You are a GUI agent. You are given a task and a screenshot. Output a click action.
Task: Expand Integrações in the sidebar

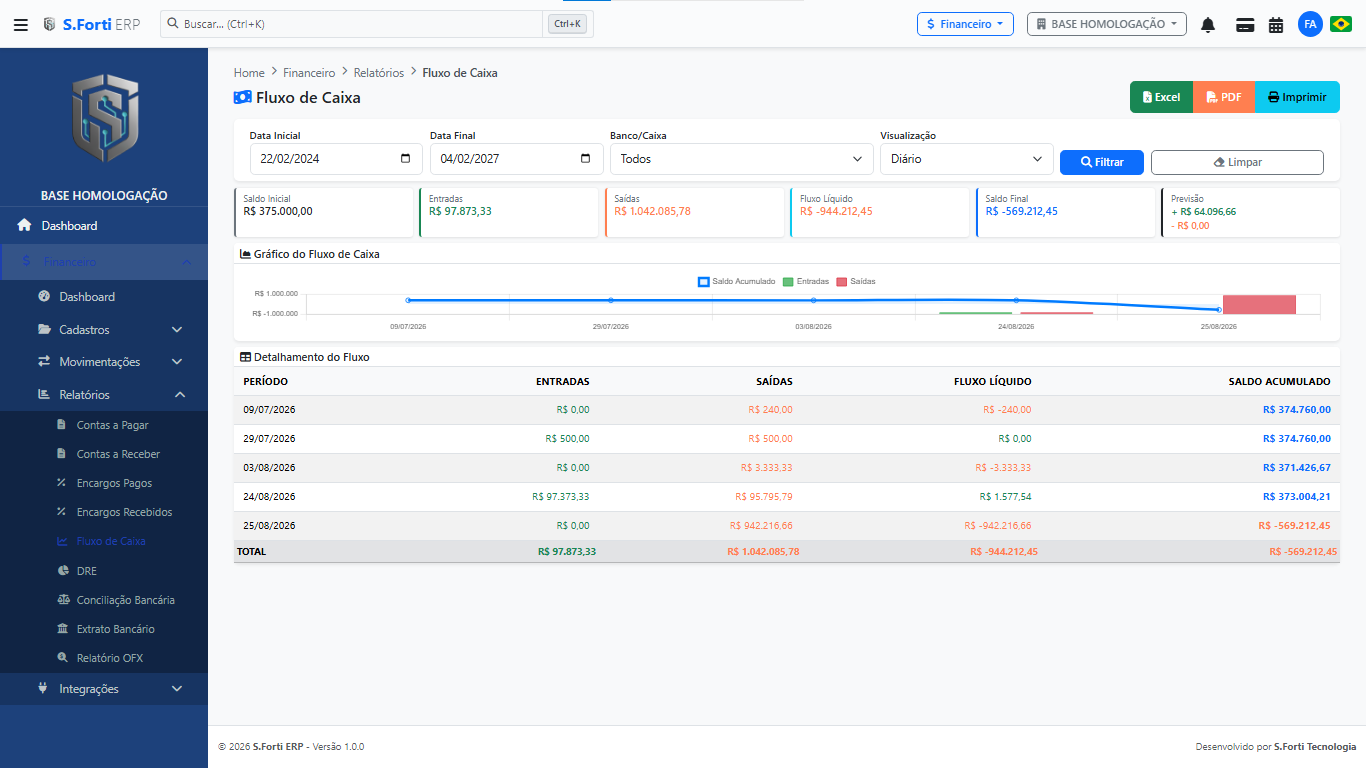click(x=104, y=688)
